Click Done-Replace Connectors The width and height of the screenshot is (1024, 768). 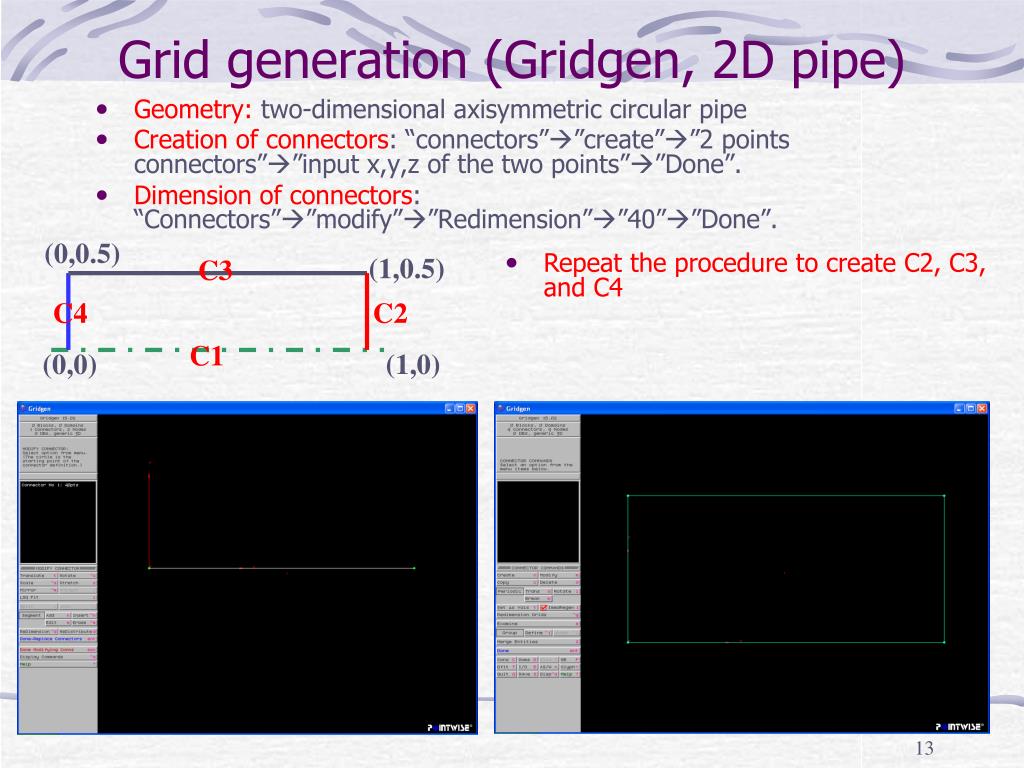coord(58,639)
